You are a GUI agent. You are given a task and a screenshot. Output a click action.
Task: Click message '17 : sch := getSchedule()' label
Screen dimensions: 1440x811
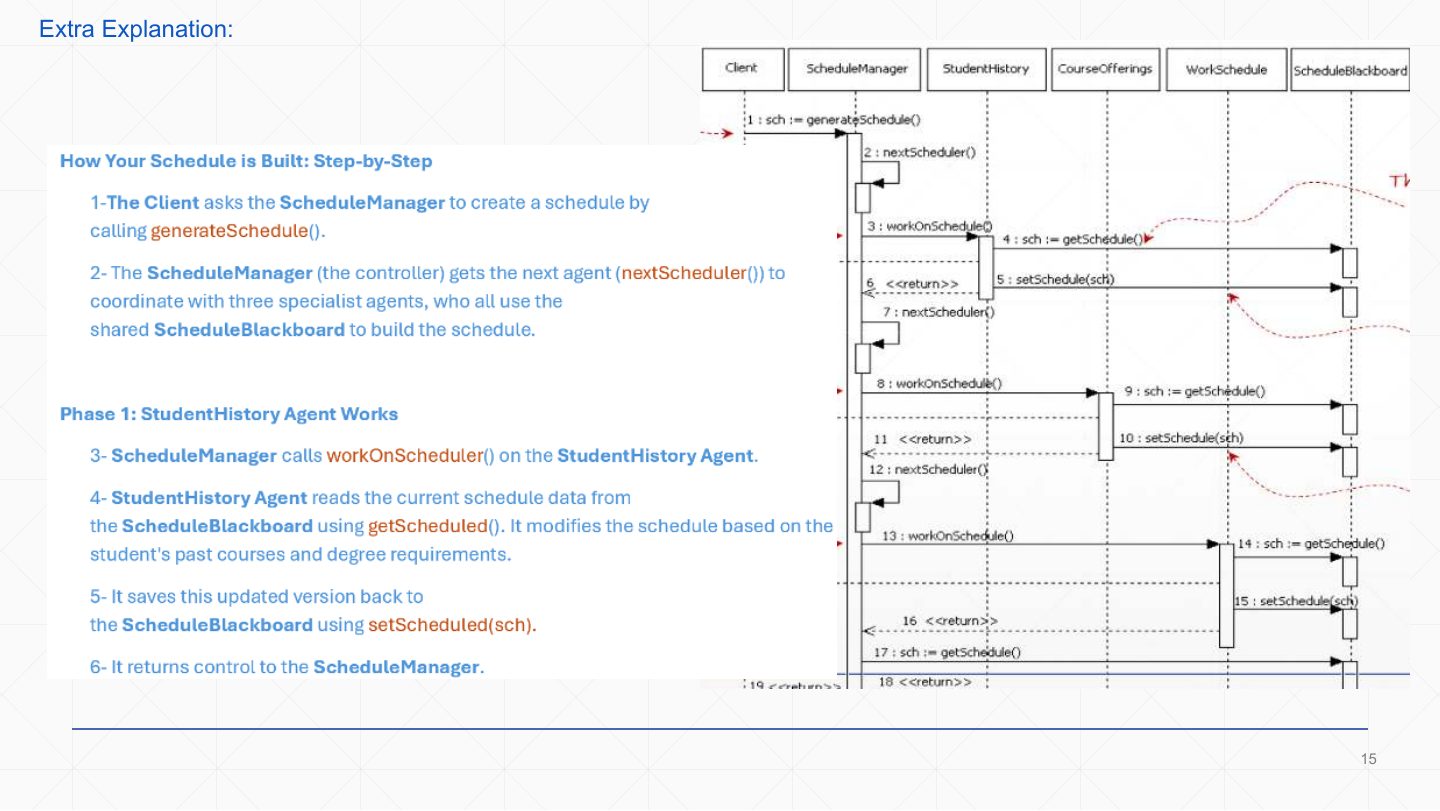947,653
